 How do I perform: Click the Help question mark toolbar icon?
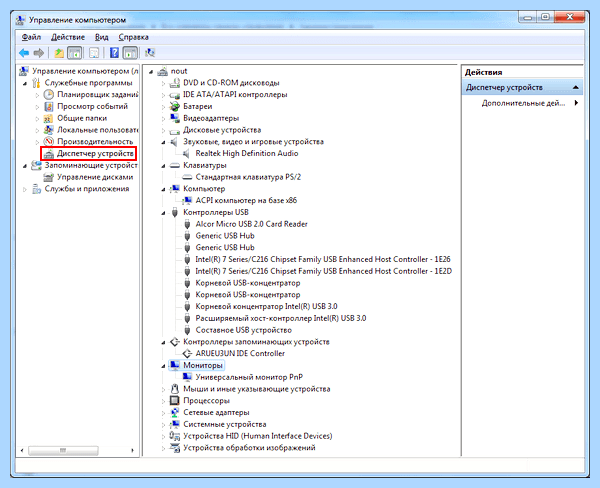pos(114,53)
